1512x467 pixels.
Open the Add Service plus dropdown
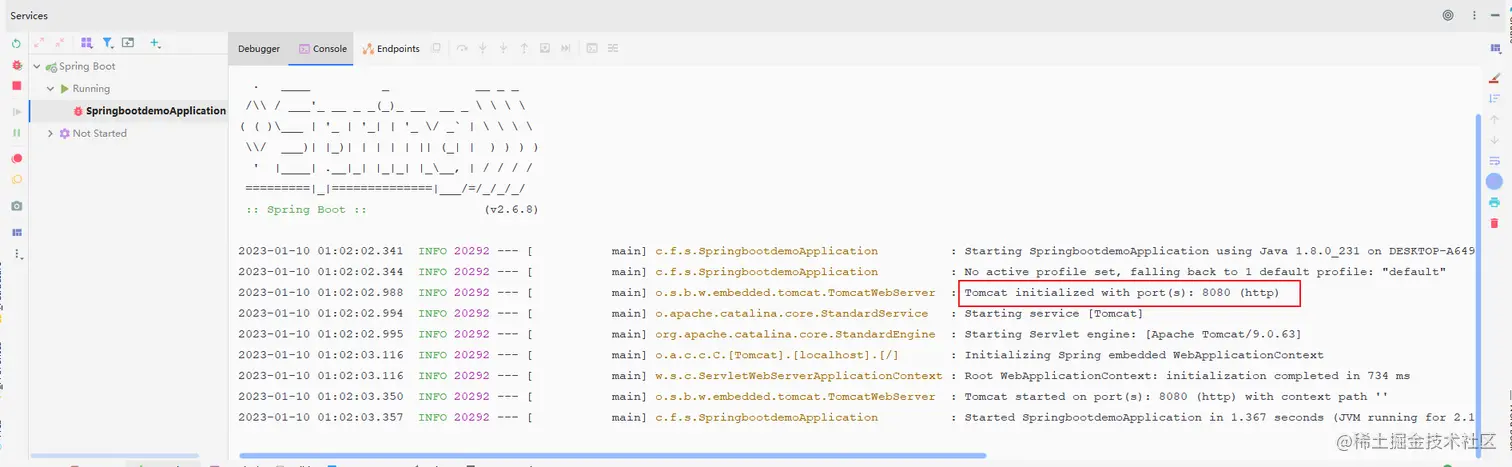click(155, 44)
